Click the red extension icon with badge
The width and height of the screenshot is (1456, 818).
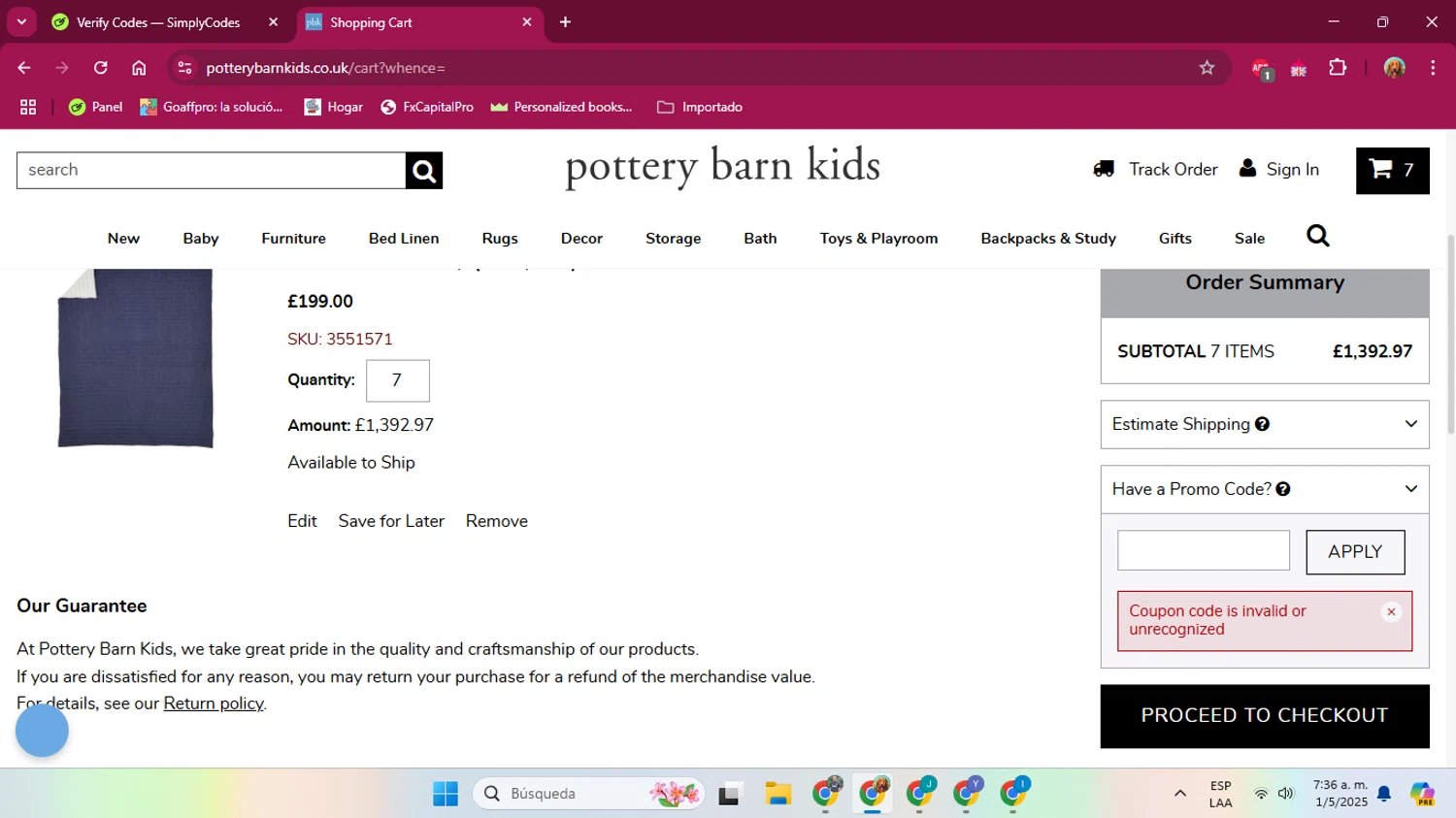point(1261,69)
